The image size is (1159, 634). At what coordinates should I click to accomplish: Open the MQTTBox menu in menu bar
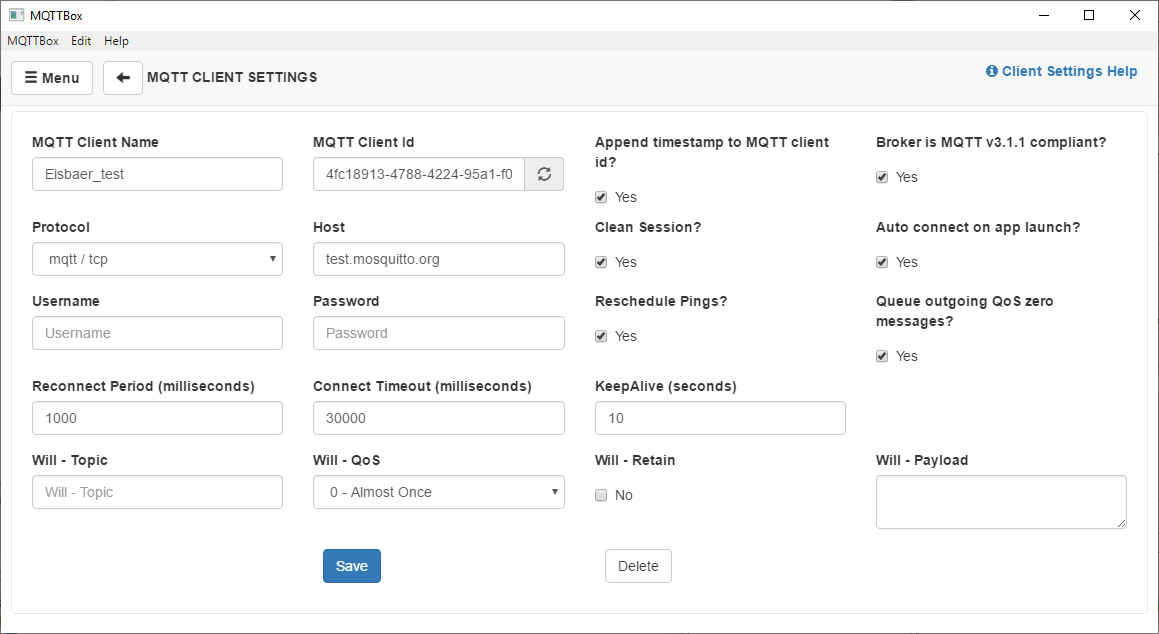(33, 41)
